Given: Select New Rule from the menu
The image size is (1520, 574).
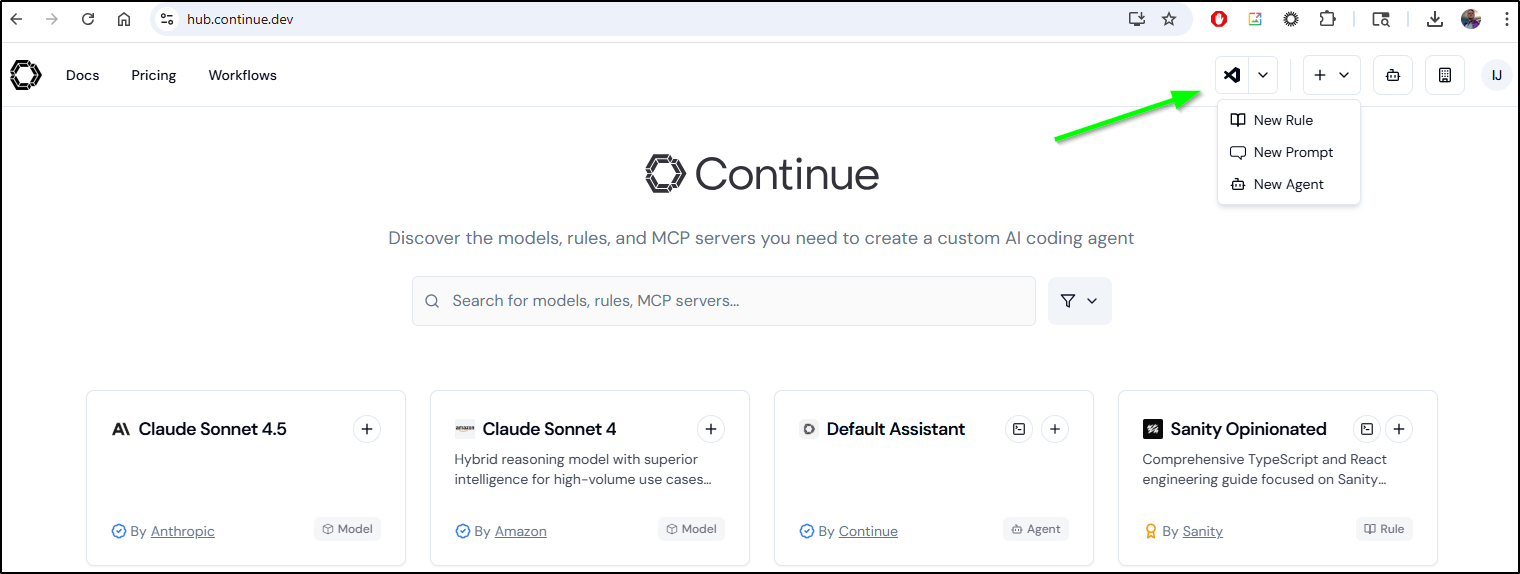Looking at the screenshot, I should click(x=1283, y=120).
